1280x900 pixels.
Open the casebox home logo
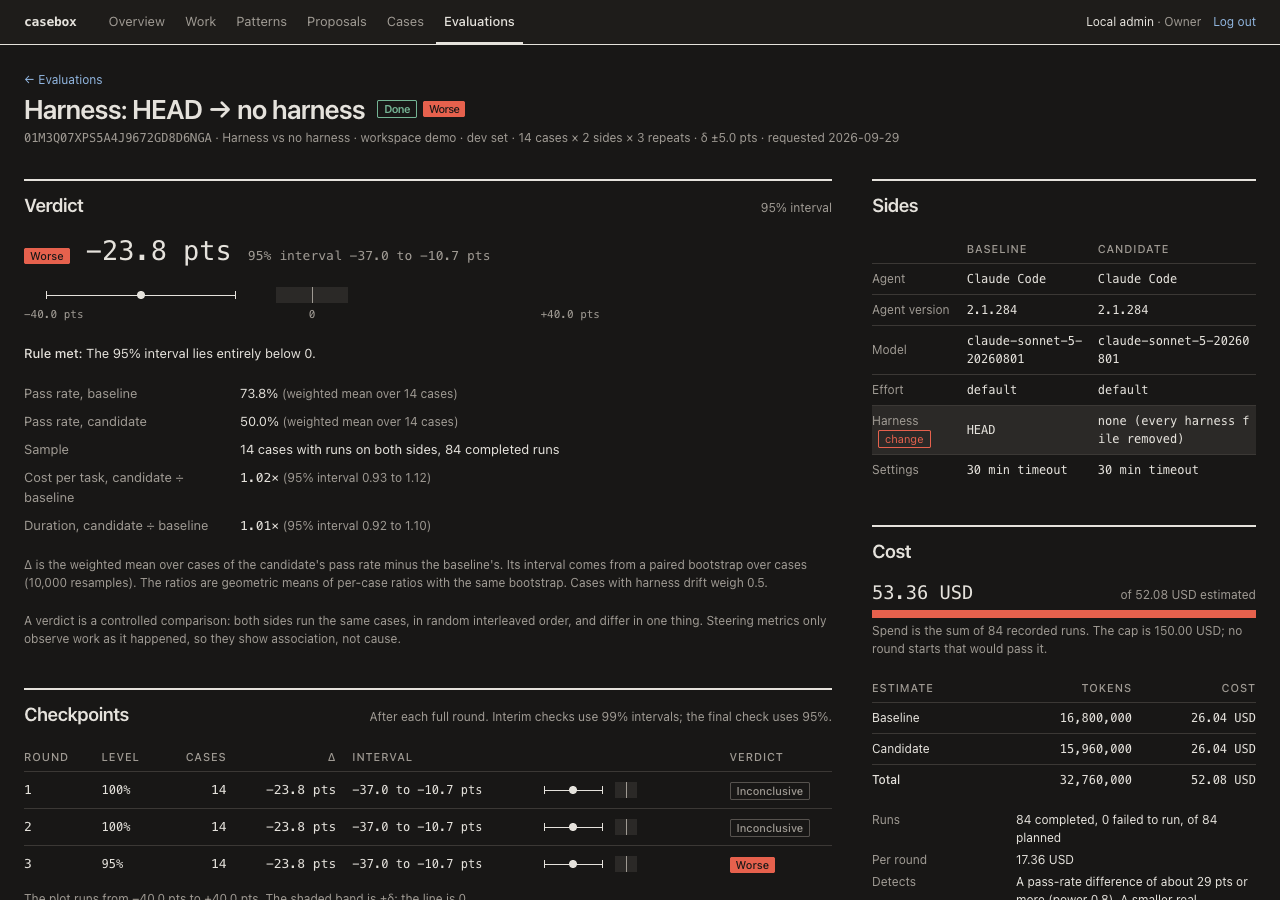(x=50, y=21)
